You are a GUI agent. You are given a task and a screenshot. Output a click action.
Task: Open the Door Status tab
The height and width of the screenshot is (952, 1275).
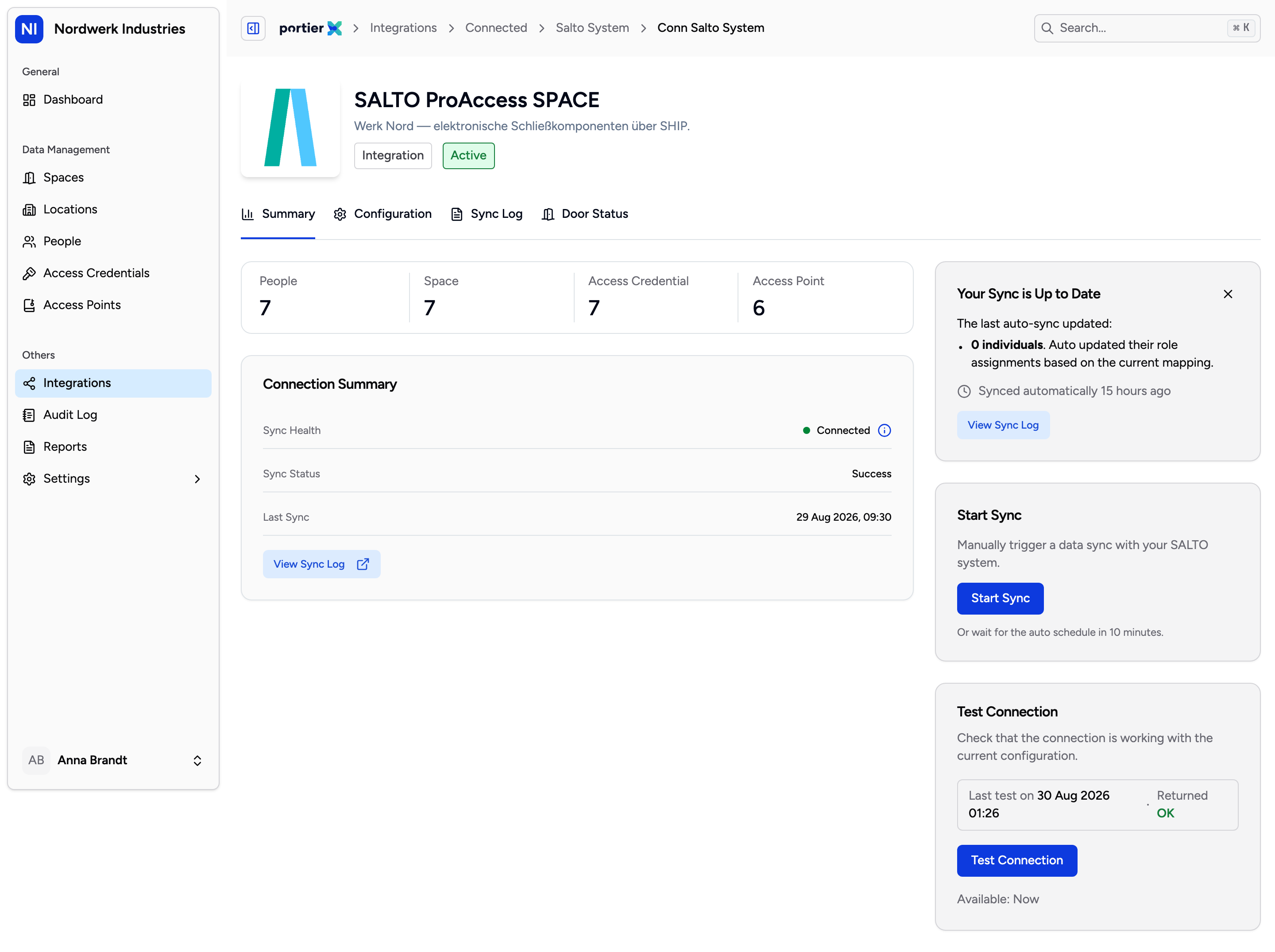[585, 214]
